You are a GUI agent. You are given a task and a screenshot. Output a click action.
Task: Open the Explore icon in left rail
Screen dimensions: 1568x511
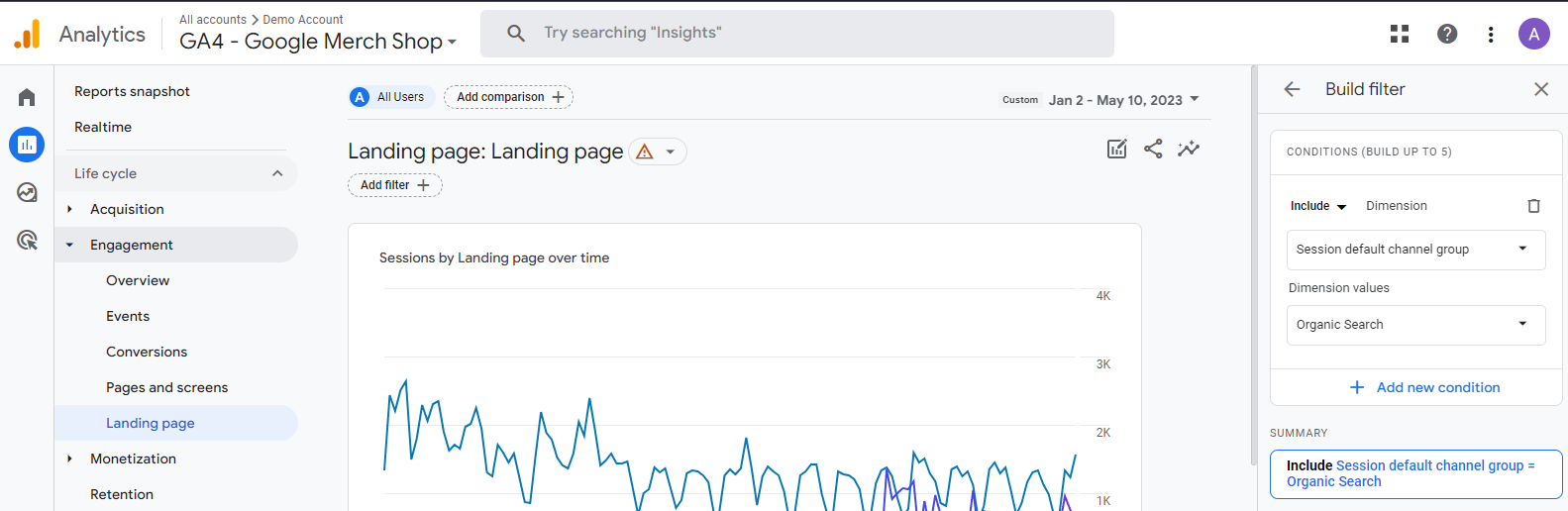[27, 192]
